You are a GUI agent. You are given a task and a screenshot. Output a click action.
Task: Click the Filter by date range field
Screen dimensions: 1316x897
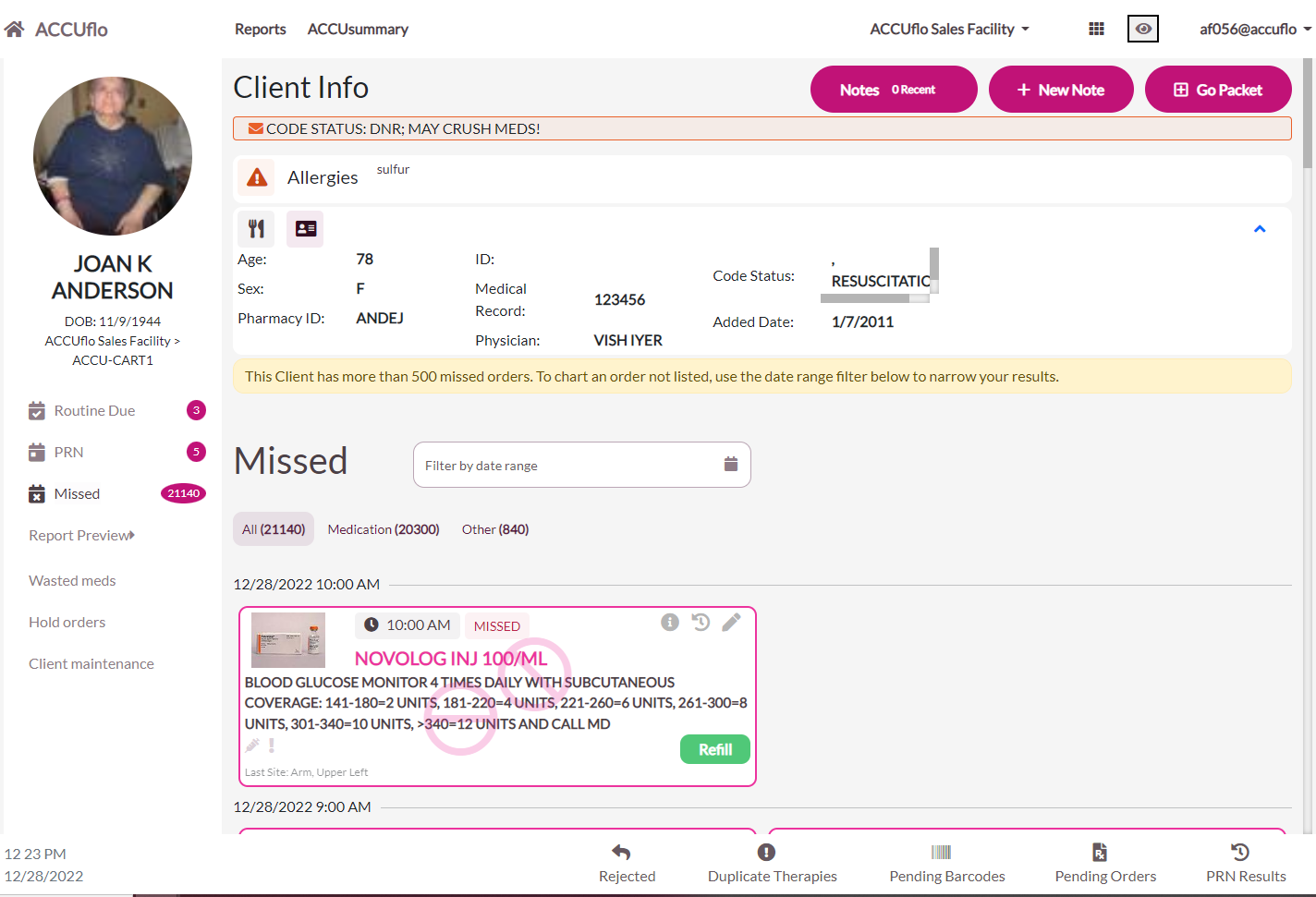click(x=581, y=465)
